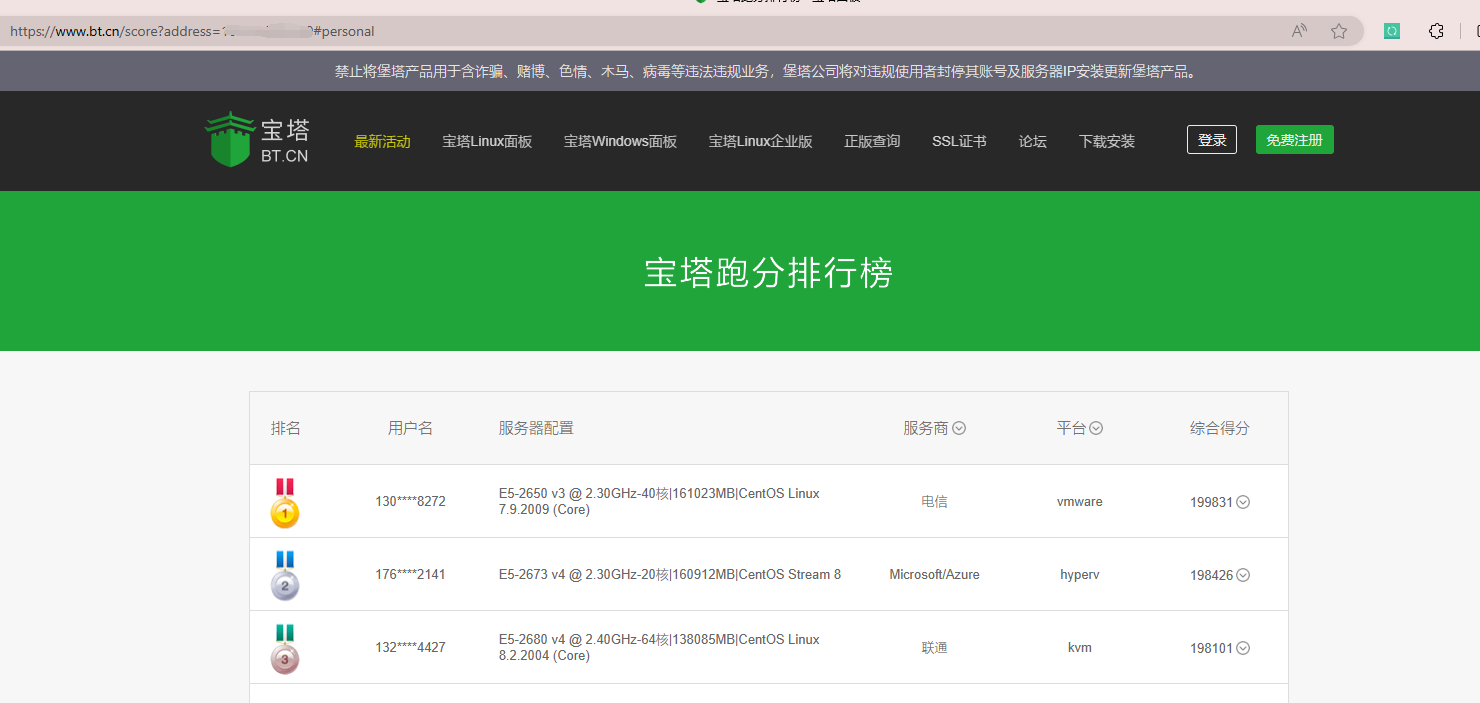
Task: Select username 132****4427
Action: [411, 648]
